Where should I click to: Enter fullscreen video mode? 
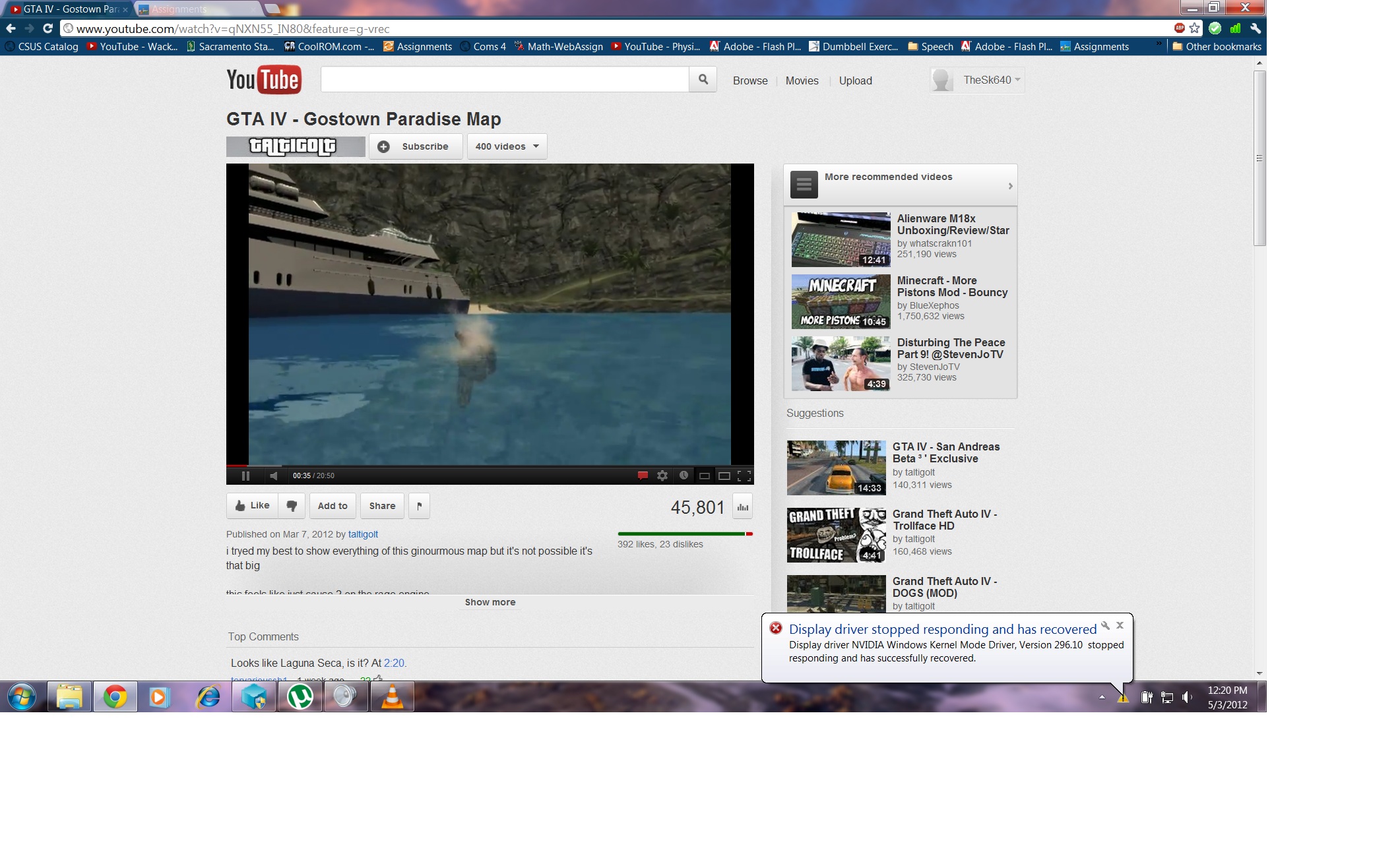tap(744, 476)
